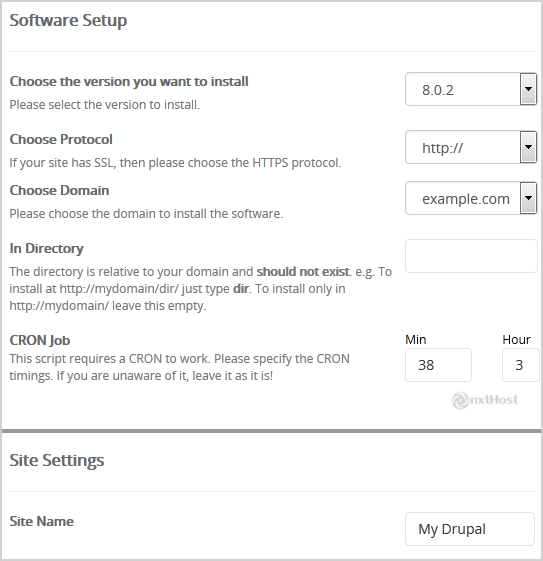Click the nxtHost logo watermark
The image size is (543, 561).
[485, 400]
